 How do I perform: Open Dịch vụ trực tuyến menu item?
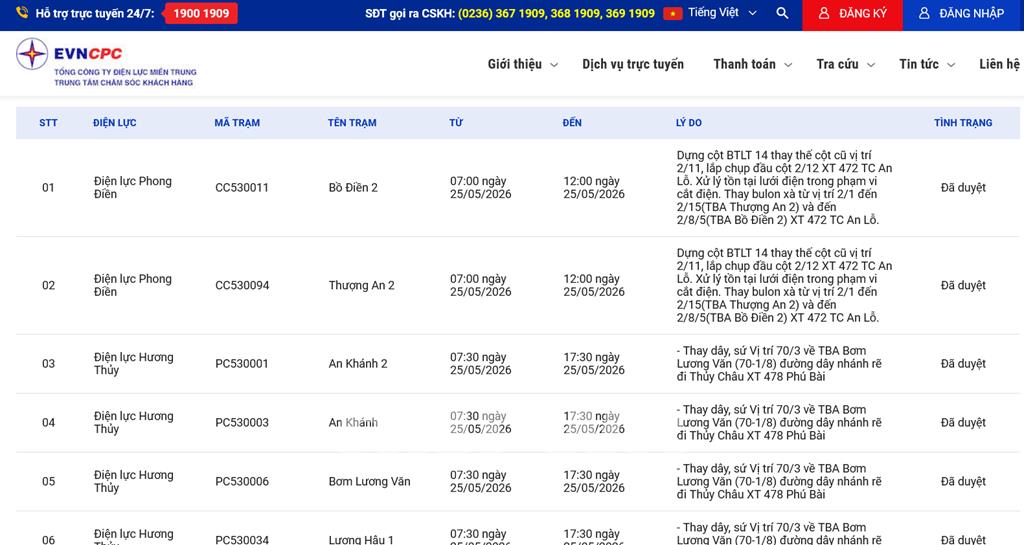pyautogui.click(x=633, y=64)
